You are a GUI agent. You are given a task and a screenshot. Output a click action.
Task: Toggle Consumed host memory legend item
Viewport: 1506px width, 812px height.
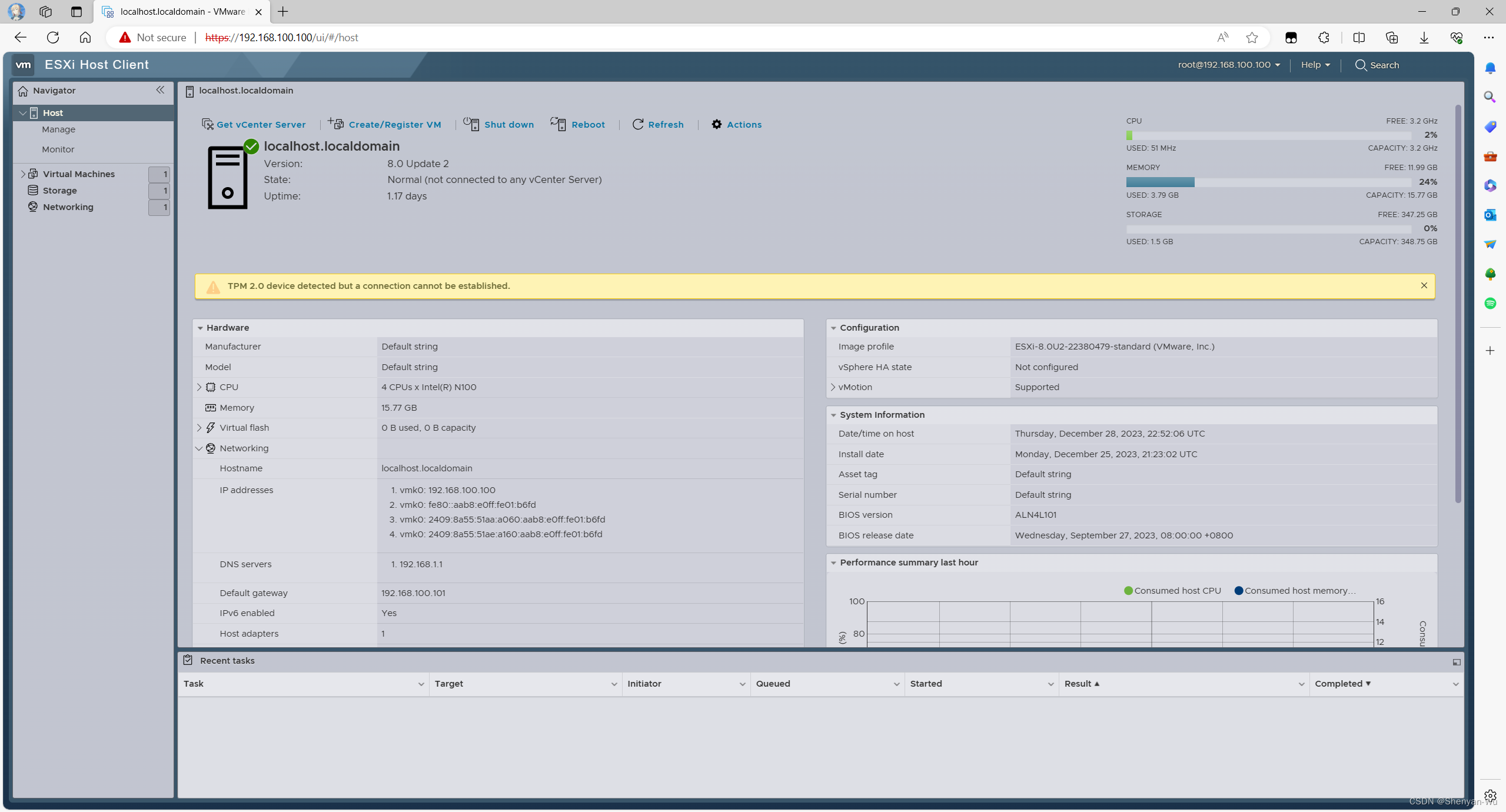tap(1295, 591)
